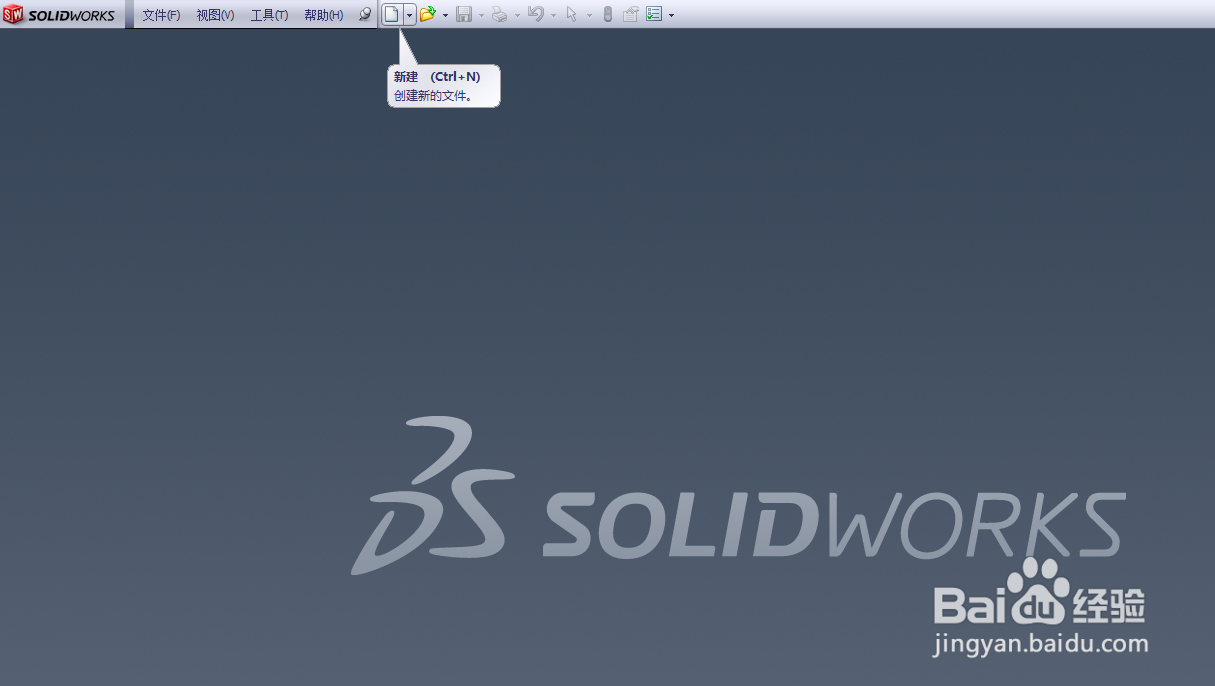The height and width of the screenshot is (686, 1215).
Task: Expand the Save dropdown arrow
Action: coord(481,16)
